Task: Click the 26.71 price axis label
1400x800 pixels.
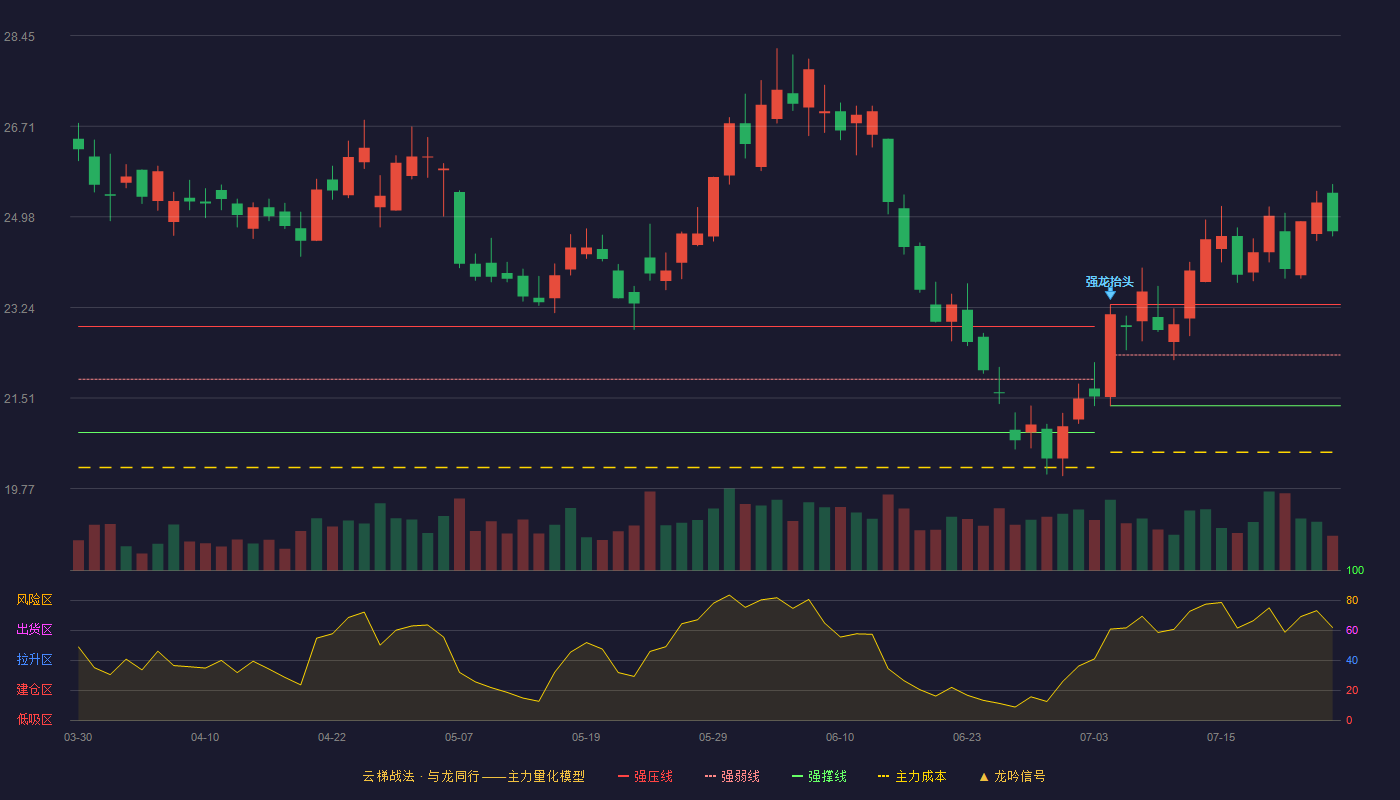Action: pos(19,128)
